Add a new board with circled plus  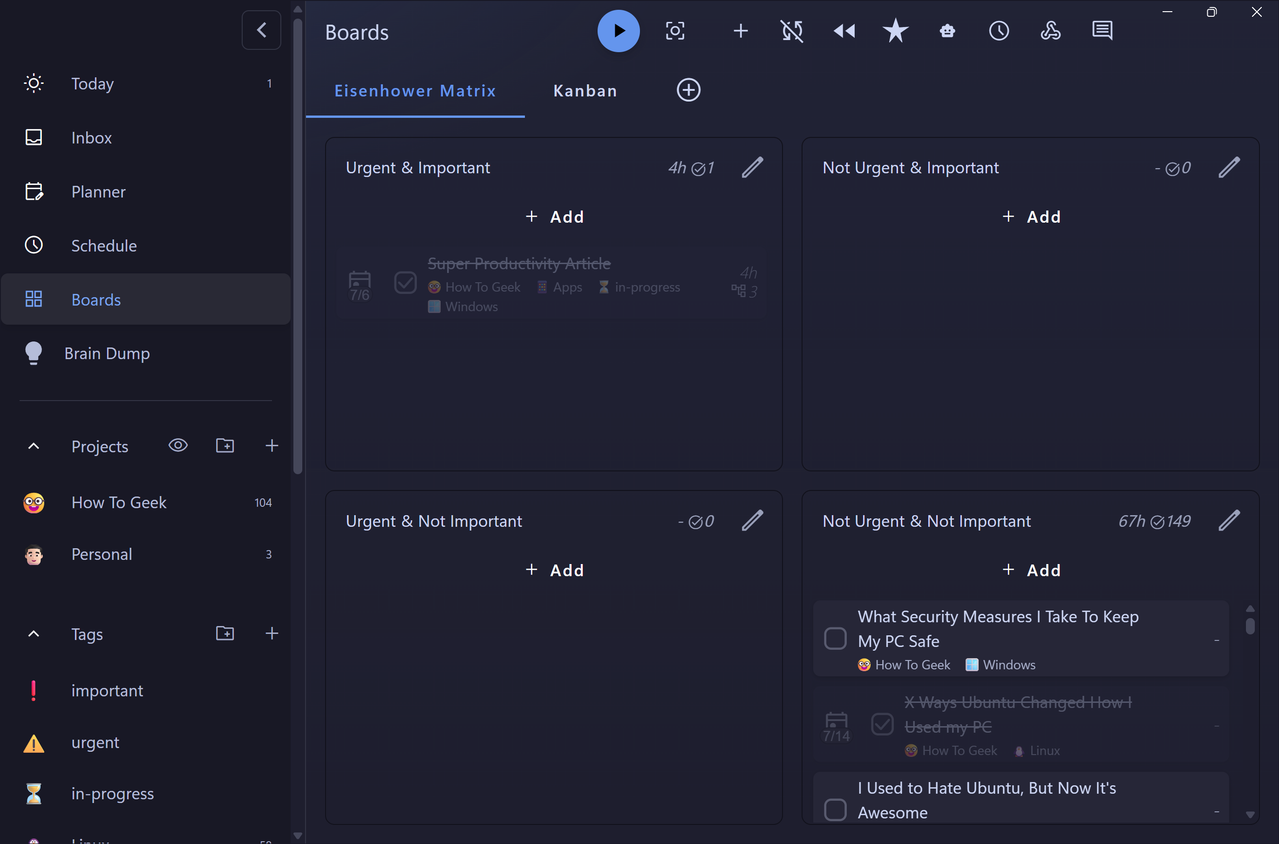[x=688, y=90]
